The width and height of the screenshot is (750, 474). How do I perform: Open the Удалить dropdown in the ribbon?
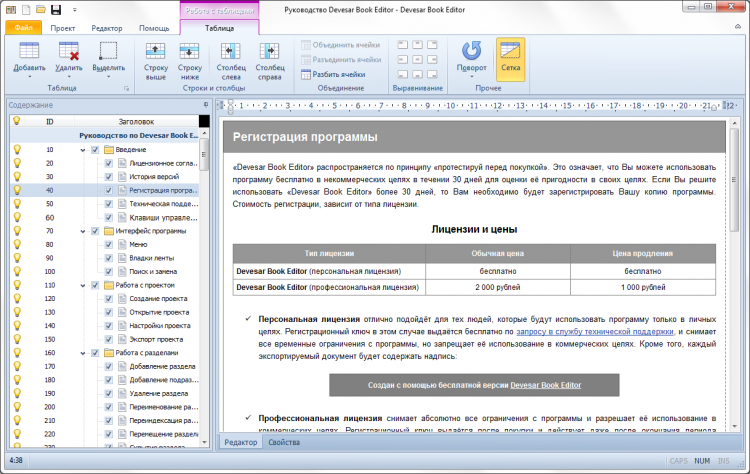coord(68,68)
